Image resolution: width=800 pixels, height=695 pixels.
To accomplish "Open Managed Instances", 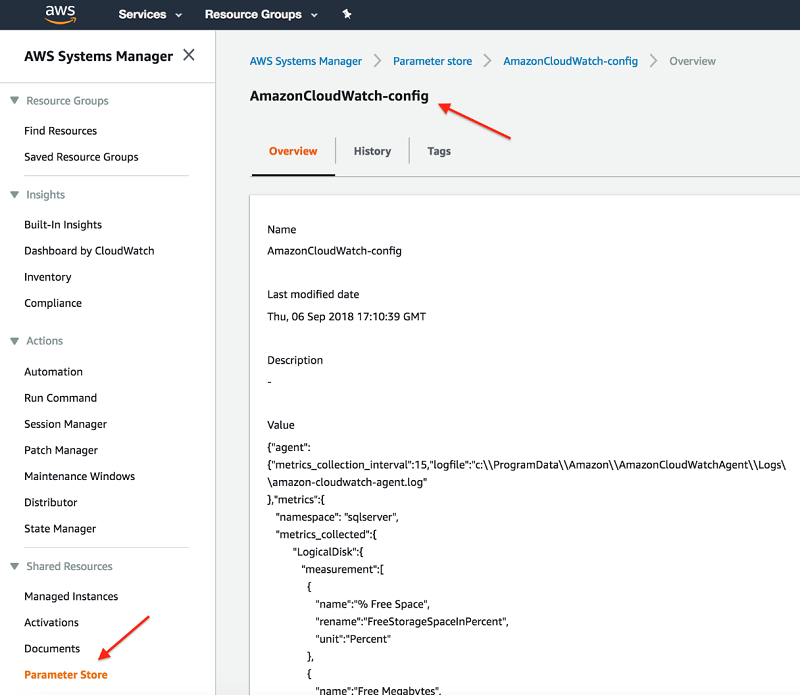I will point(71,596).
